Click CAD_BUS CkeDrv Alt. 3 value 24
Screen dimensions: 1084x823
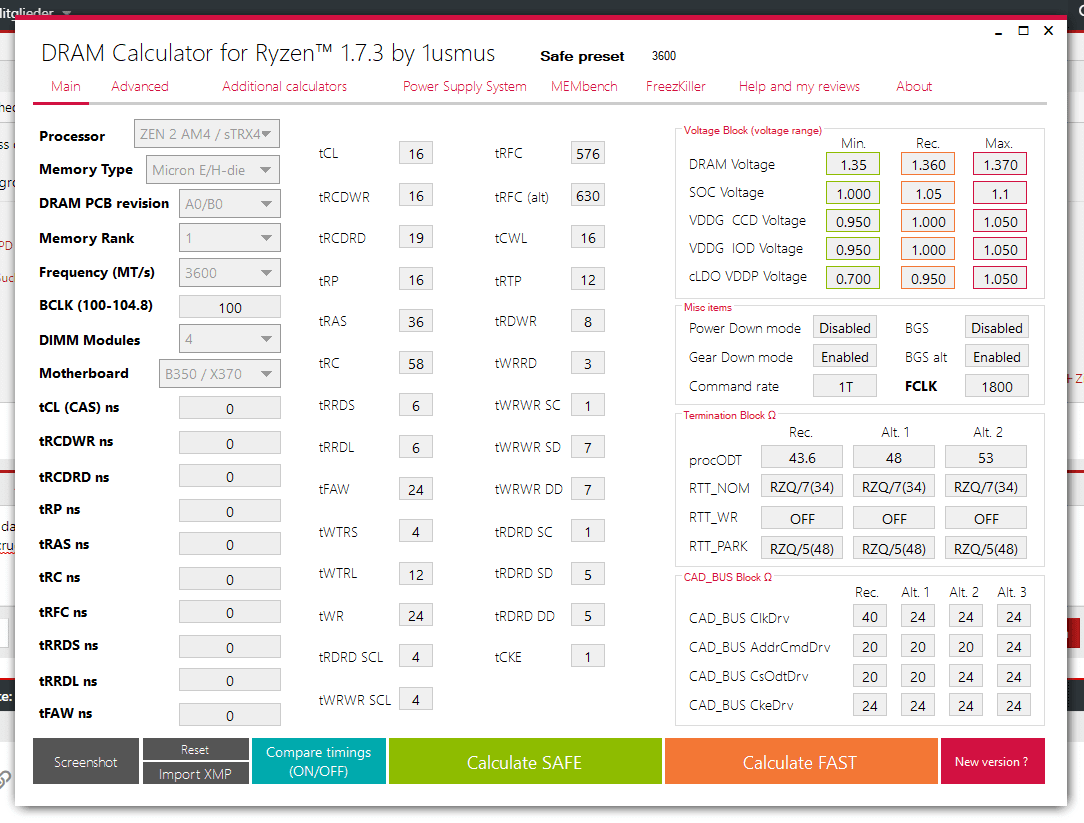pyautogui.click(x=1013, y=705)
